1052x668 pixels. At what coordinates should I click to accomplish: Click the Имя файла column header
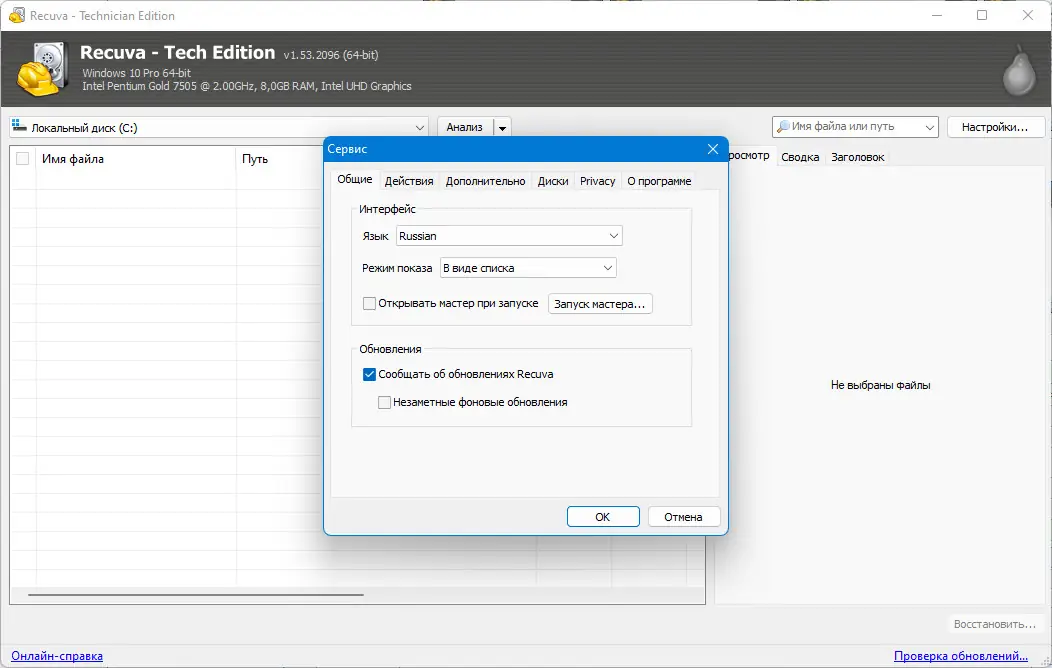(x=136, y=159)
